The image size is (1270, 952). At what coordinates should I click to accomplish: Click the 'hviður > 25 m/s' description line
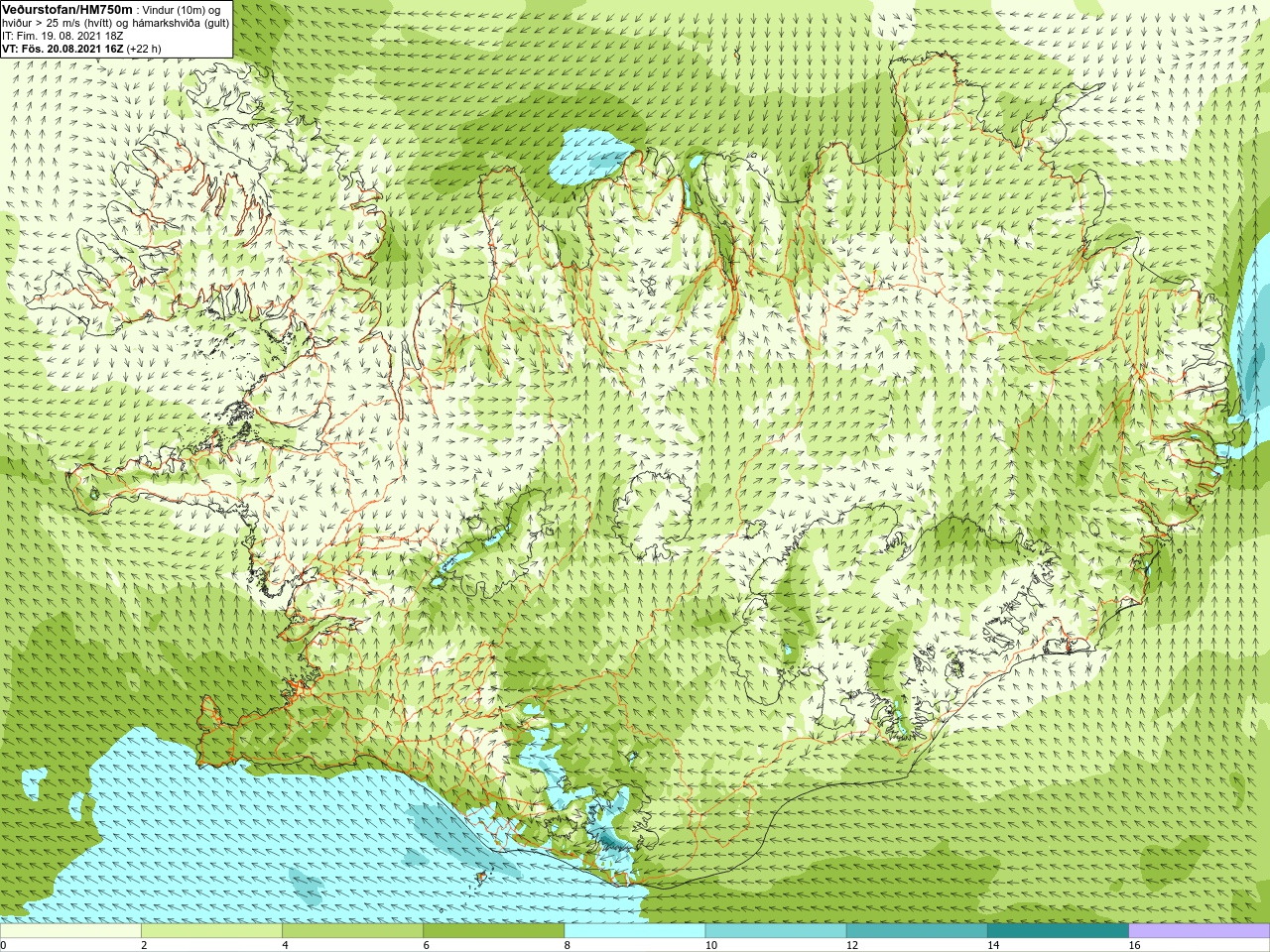(116, 22)
